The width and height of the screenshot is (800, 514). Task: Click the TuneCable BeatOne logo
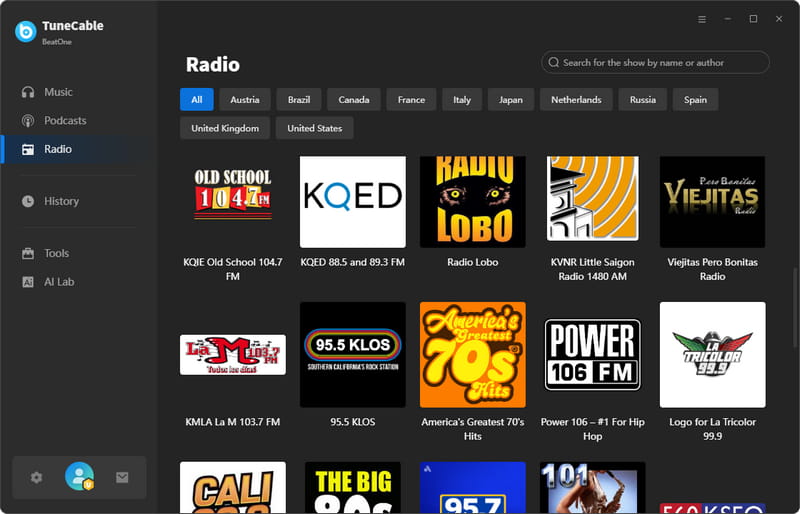[x=26, y=32]
